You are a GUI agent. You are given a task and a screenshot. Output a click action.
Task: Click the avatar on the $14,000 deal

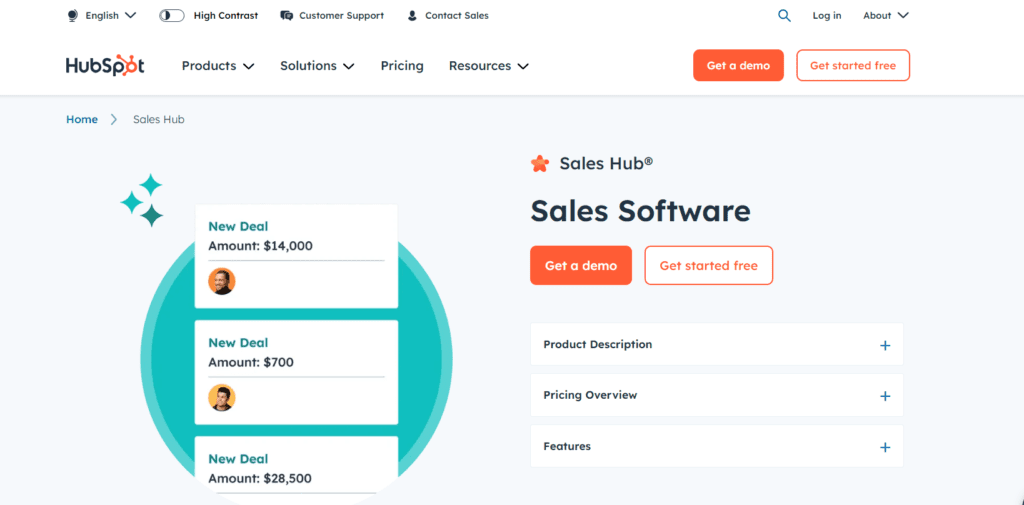(x=221, y=281)
